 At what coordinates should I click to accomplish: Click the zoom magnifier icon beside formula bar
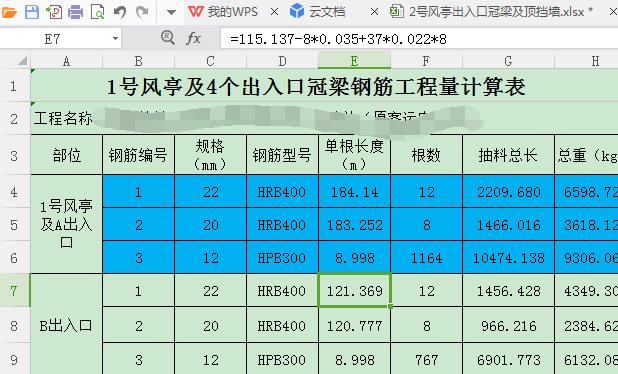[x=168, y=38]
